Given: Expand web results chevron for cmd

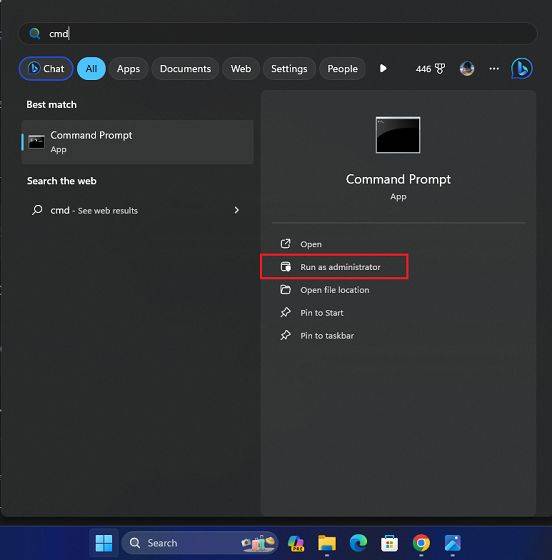Looking at the screenshot, I should click(236, 210).
